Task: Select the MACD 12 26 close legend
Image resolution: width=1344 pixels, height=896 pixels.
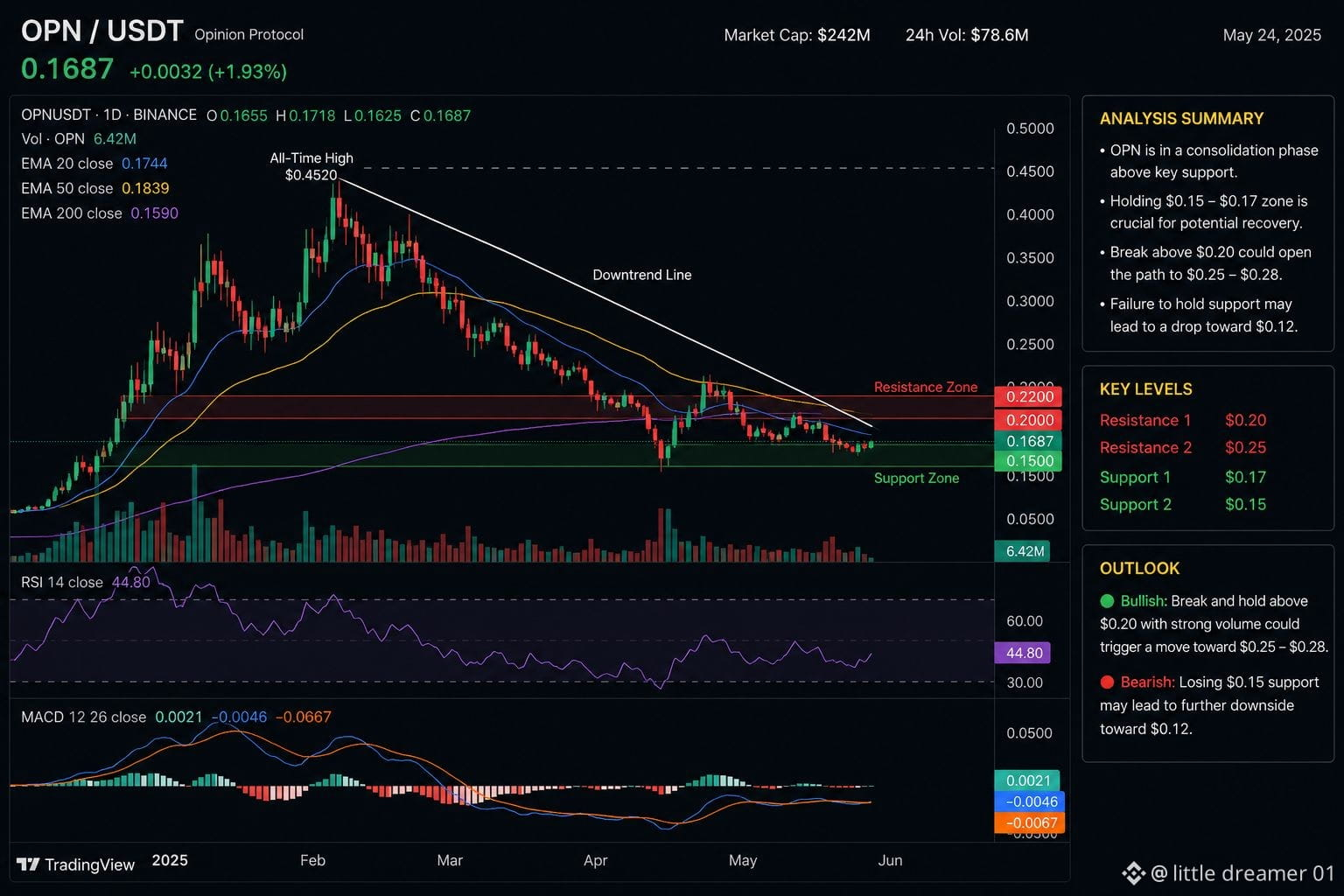Action: tap(176, 717)
